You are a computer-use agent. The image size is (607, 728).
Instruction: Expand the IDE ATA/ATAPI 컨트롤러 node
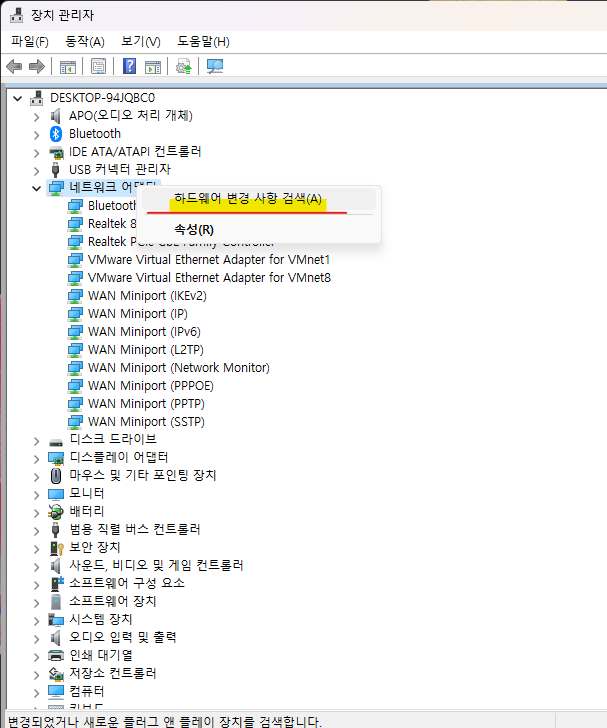click(x=37, y=153)
